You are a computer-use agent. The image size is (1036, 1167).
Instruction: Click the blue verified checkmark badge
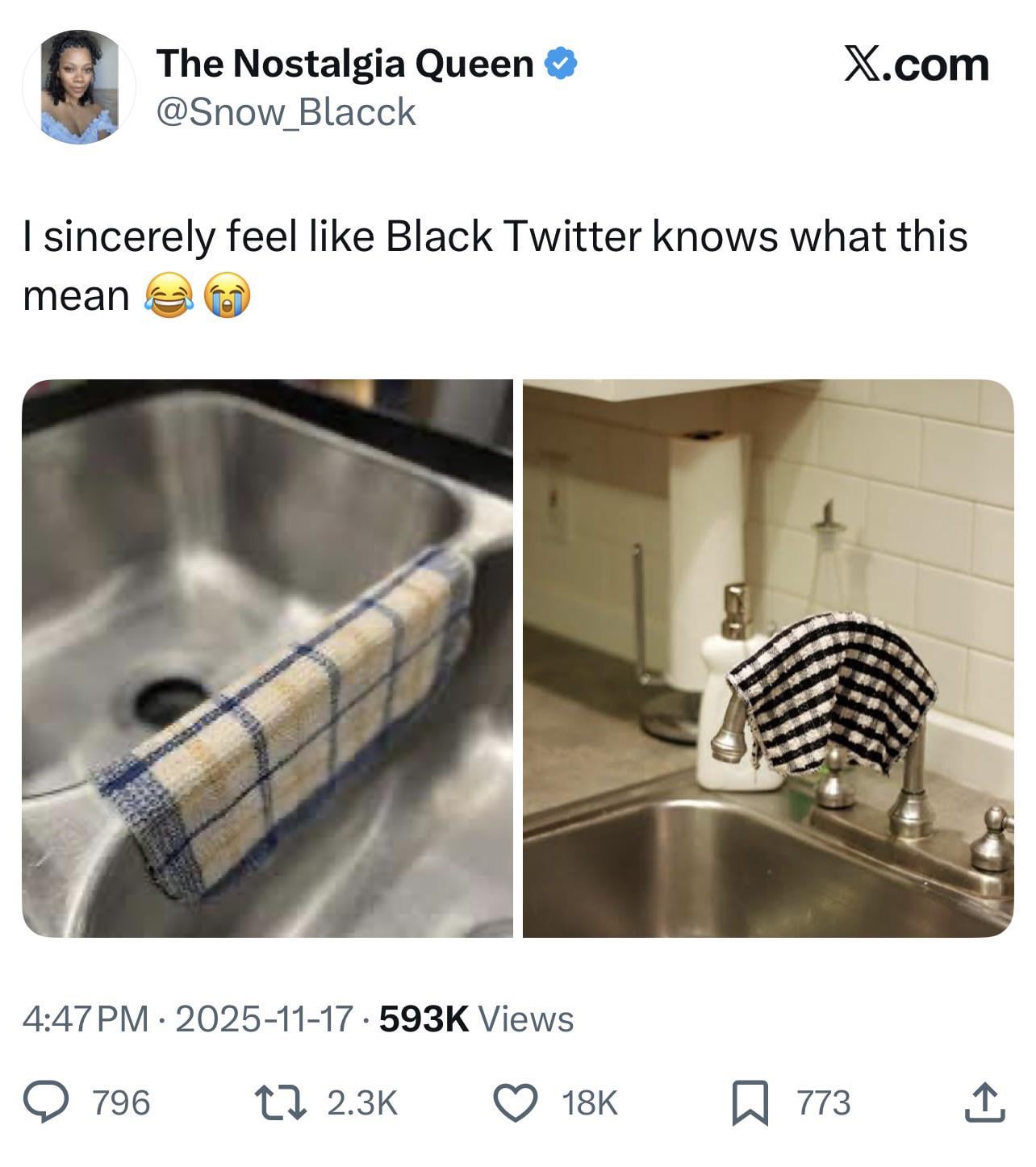(562, 63)
